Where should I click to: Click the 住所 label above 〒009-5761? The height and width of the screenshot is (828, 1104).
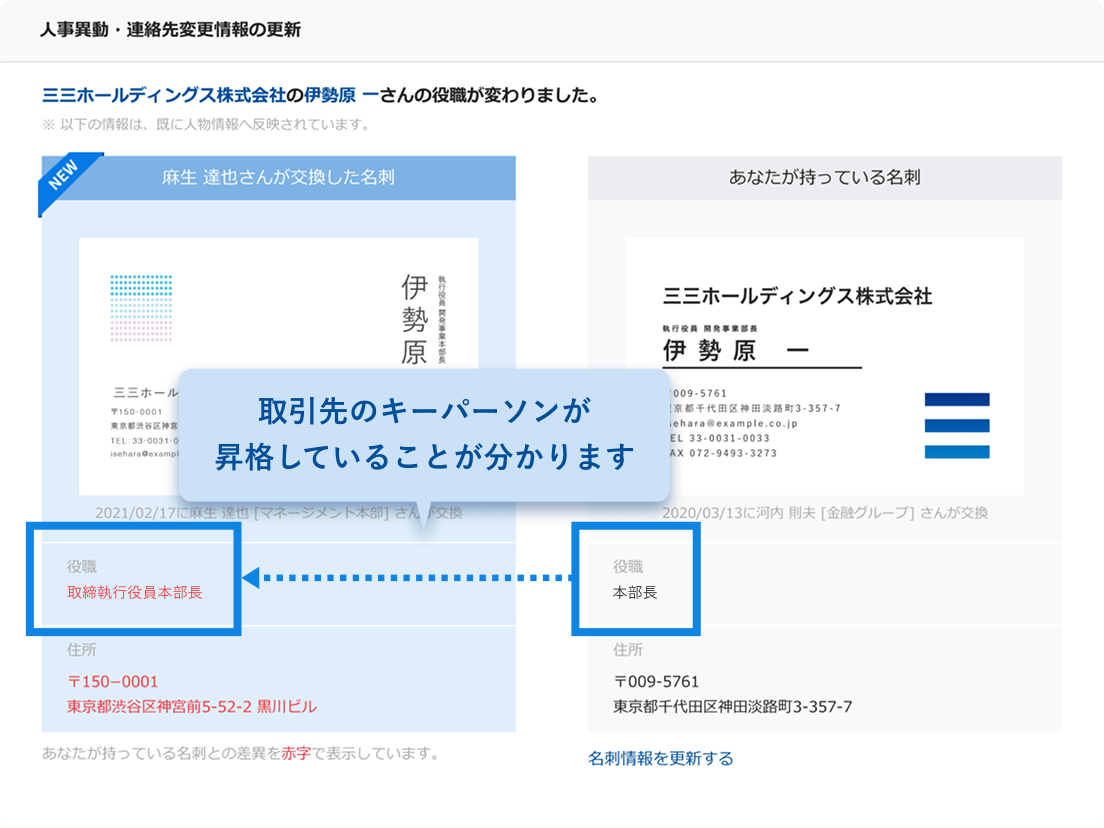point(627,649)
